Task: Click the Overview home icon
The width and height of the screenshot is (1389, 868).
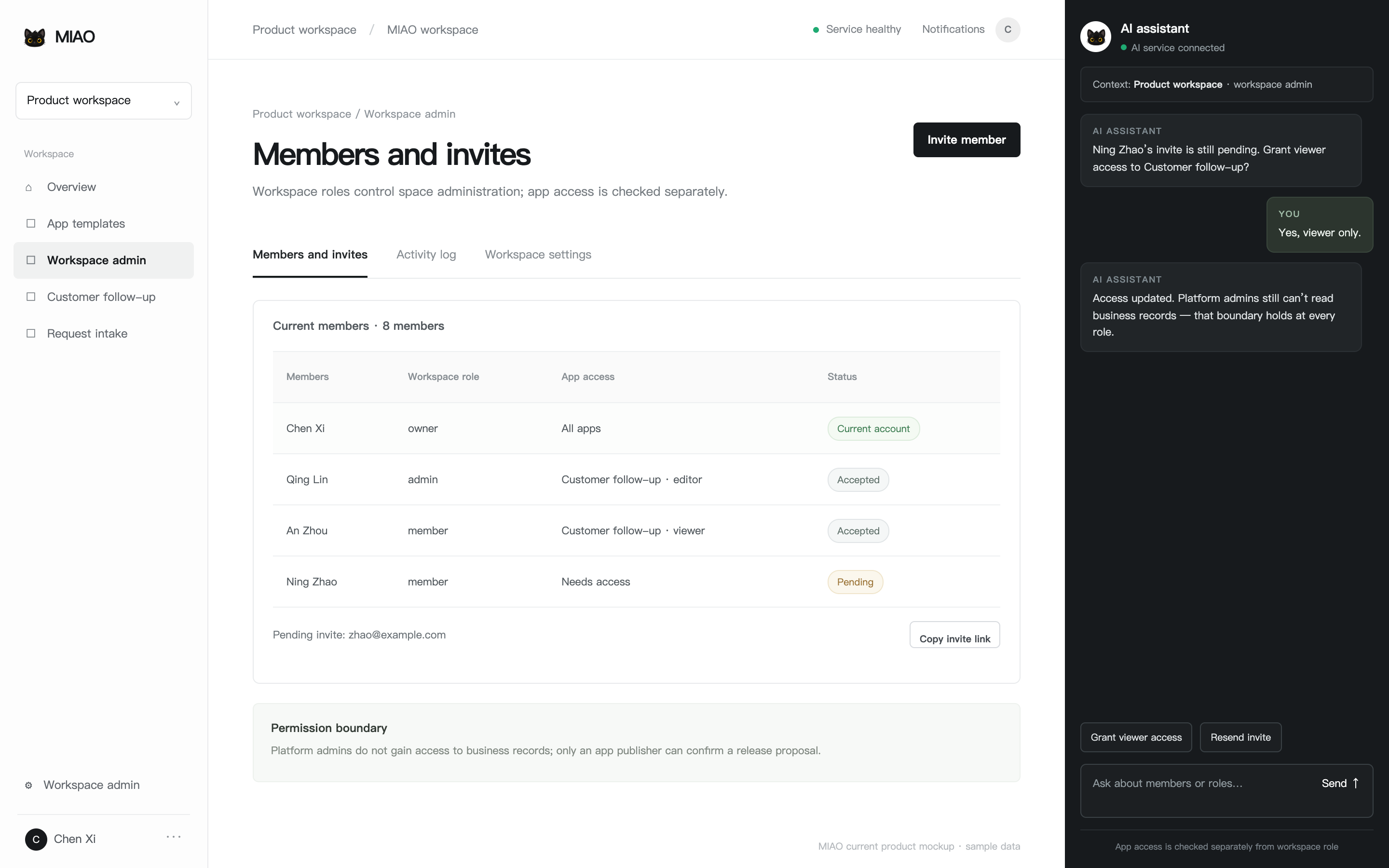Action: point(29,188)
